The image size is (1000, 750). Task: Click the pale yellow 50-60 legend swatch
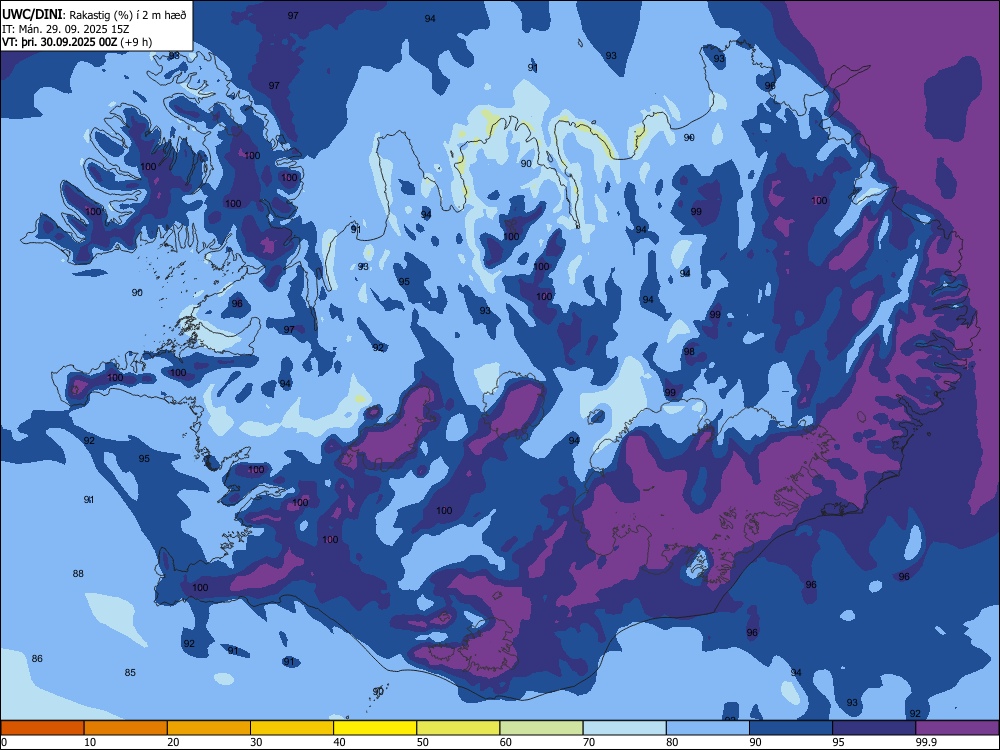tap(458, 728)
